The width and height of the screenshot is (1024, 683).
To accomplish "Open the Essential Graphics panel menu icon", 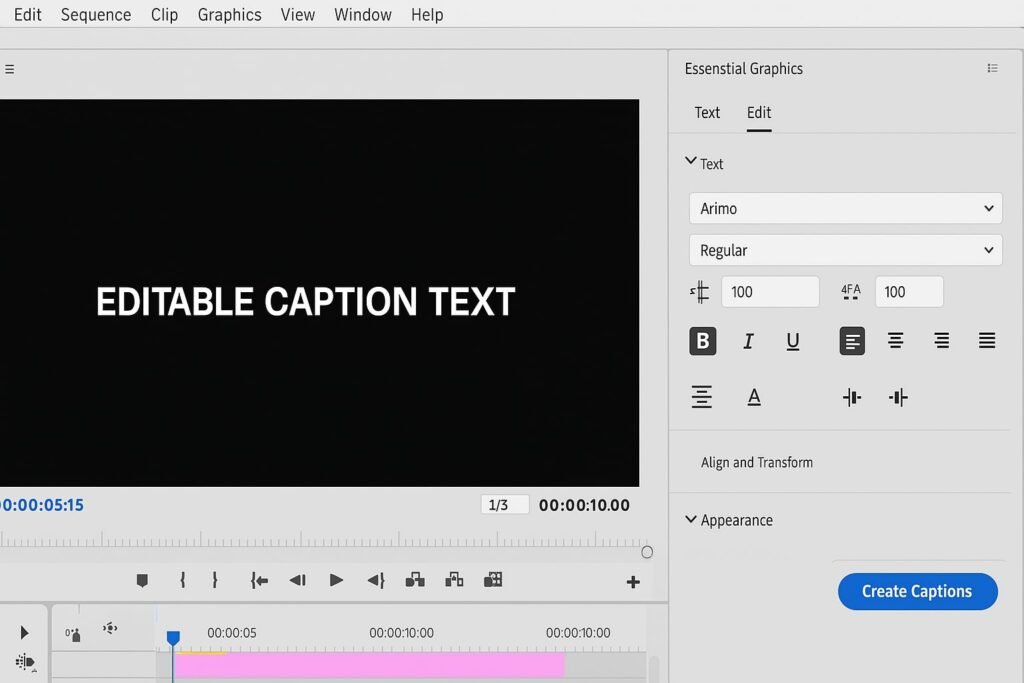I will tap(992, 69).
